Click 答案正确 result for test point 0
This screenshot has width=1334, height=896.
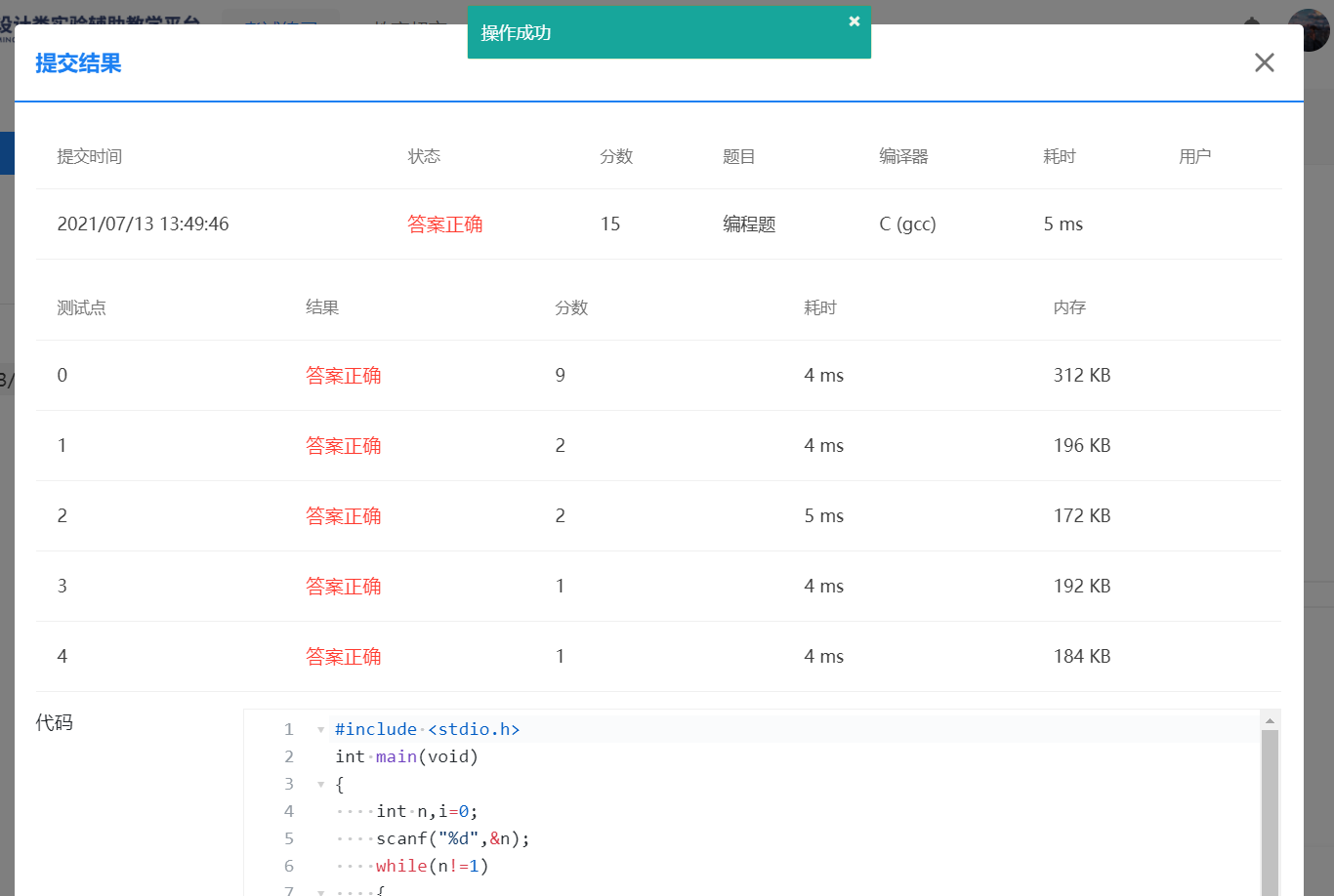(343, 376)
